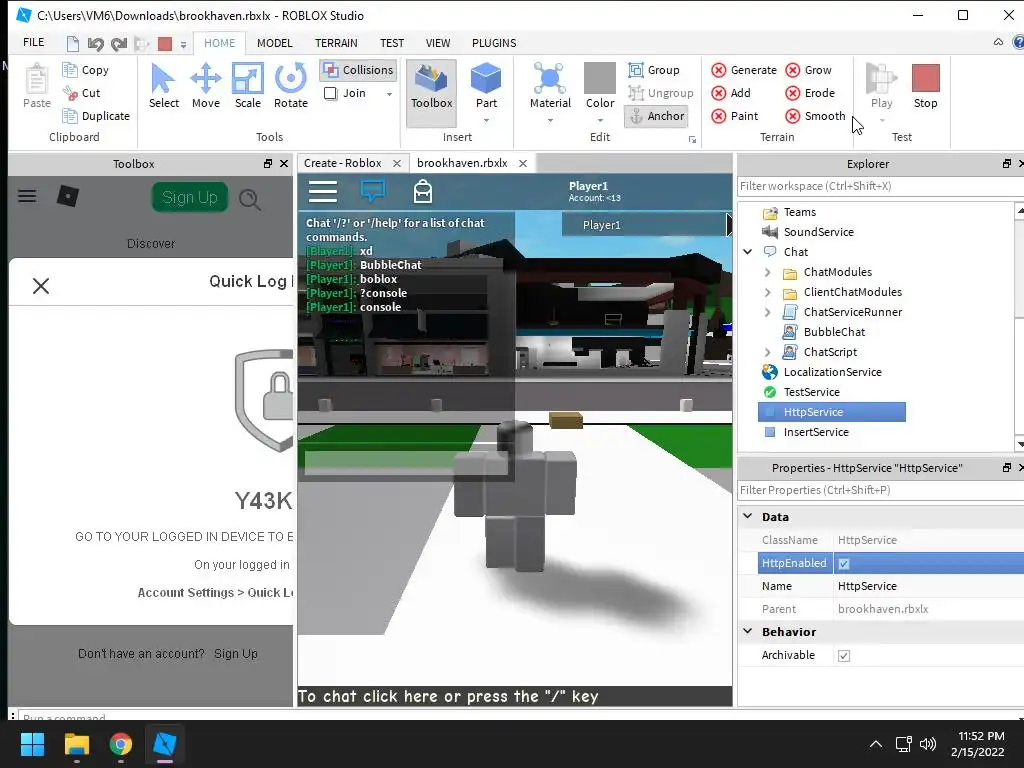
Task: Pick the Rotate tool
Action: coord(291,86)
